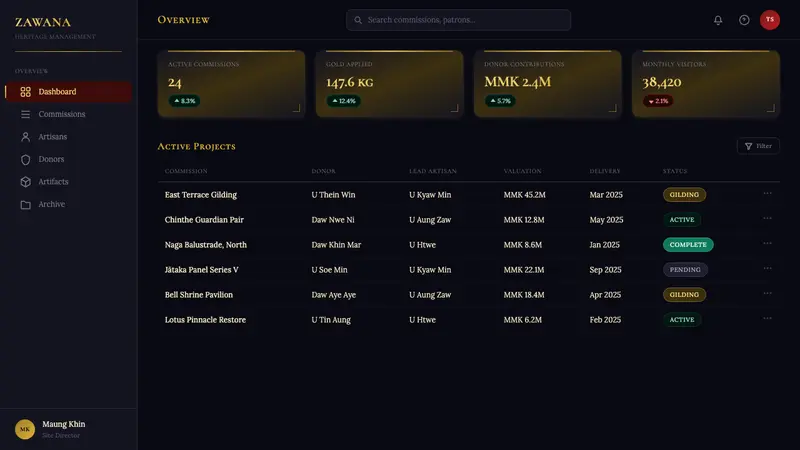Screen dimensions: 800x450
Task: Sort by the Delivery column header
Action: (605, 171)
